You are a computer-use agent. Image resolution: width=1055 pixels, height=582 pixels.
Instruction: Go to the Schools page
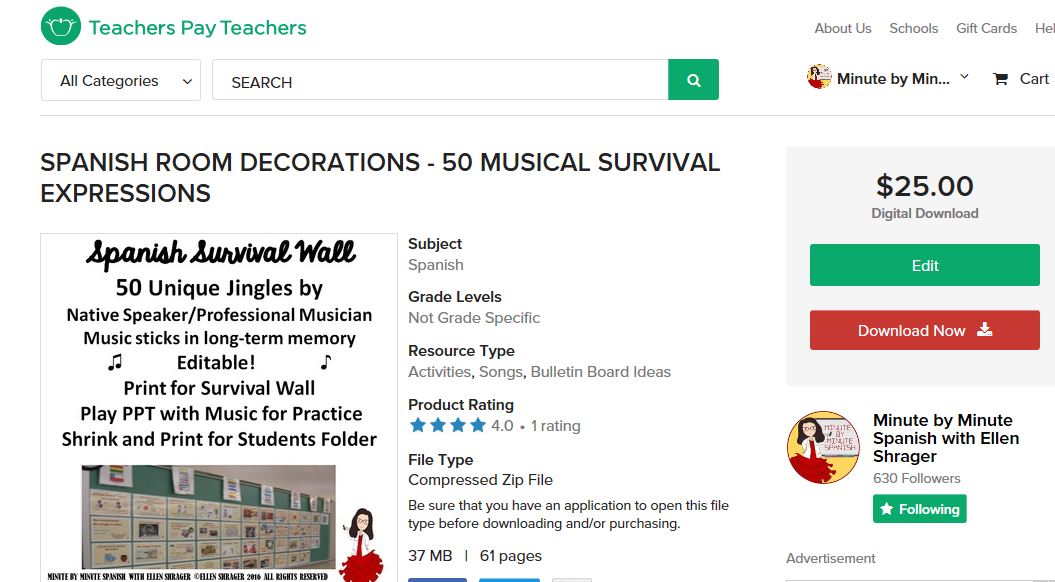913,28
